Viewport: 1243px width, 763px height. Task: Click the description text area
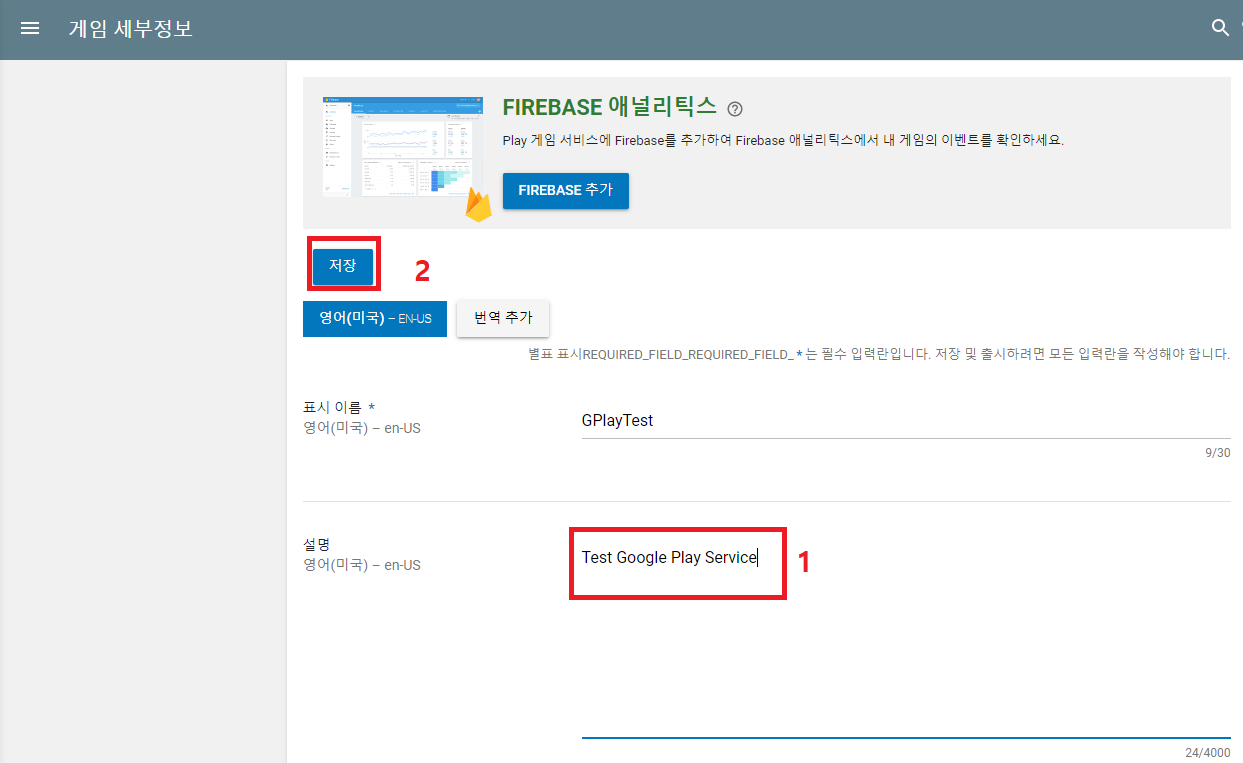coord(906,637)
